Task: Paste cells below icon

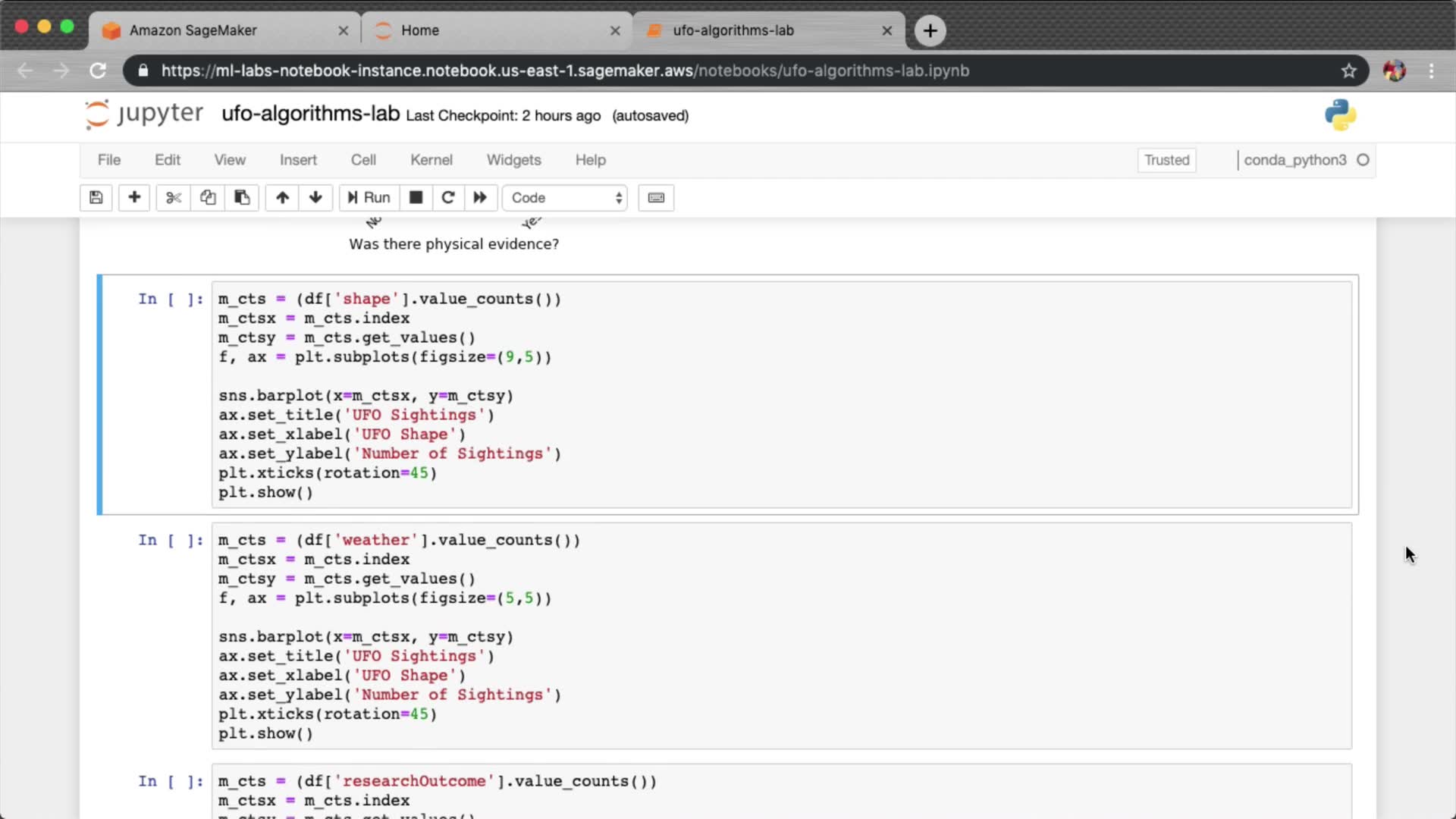Action: pyautogui.click(x=242, y=198)
